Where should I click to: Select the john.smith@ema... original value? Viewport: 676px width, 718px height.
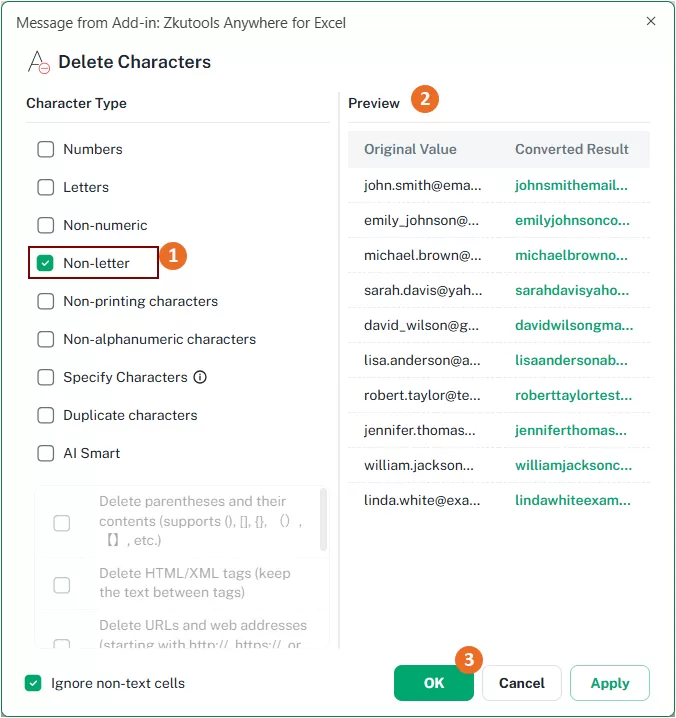(x=423, y=185)
